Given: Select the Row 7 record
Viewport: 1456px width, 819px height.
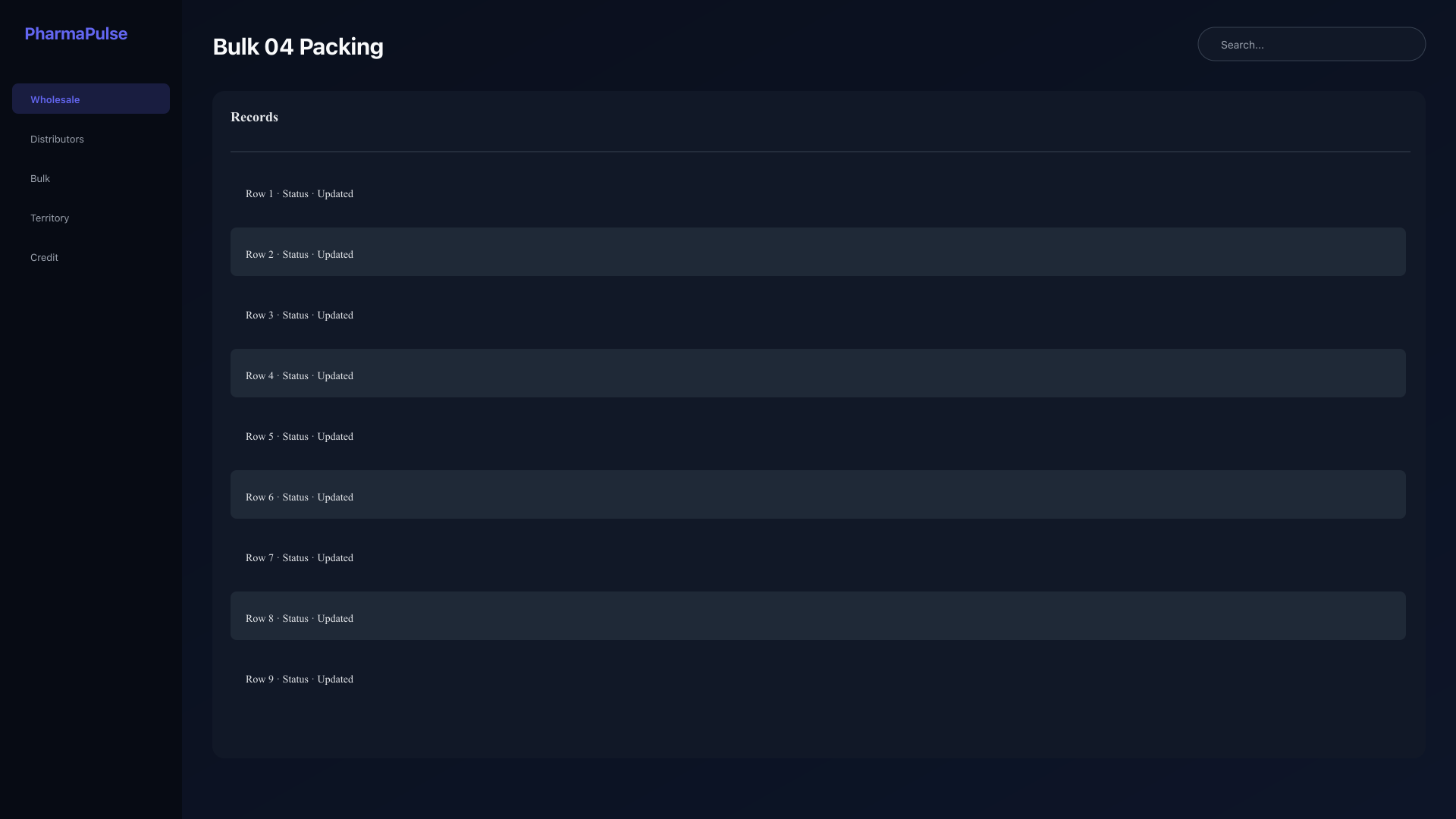Looking at the screenshot, I should [x=817, y=555].
